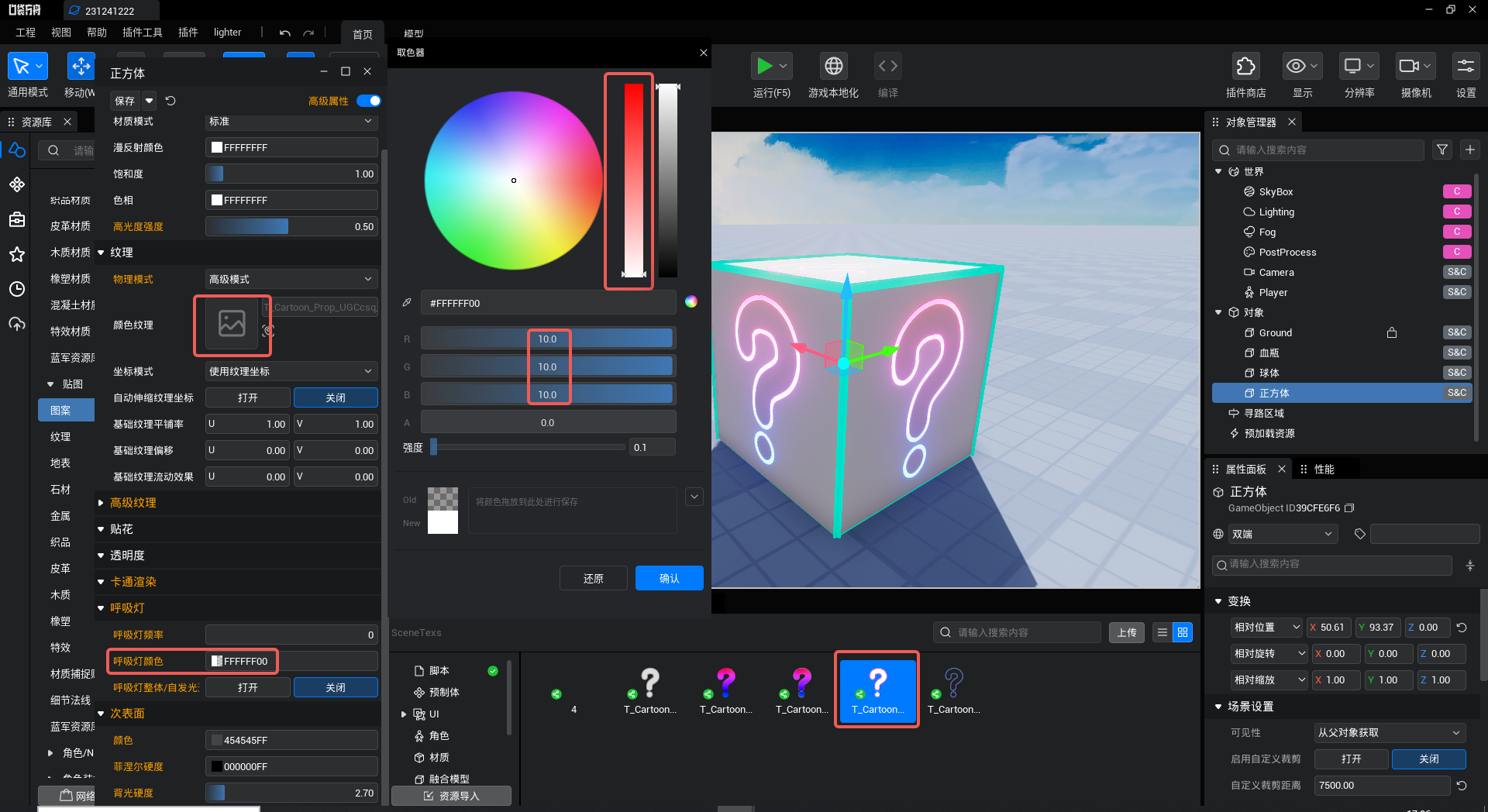Viewport: 1488px width, 812px height.
Task: Reset material with the refresh icon
Action: coord(170,101)
